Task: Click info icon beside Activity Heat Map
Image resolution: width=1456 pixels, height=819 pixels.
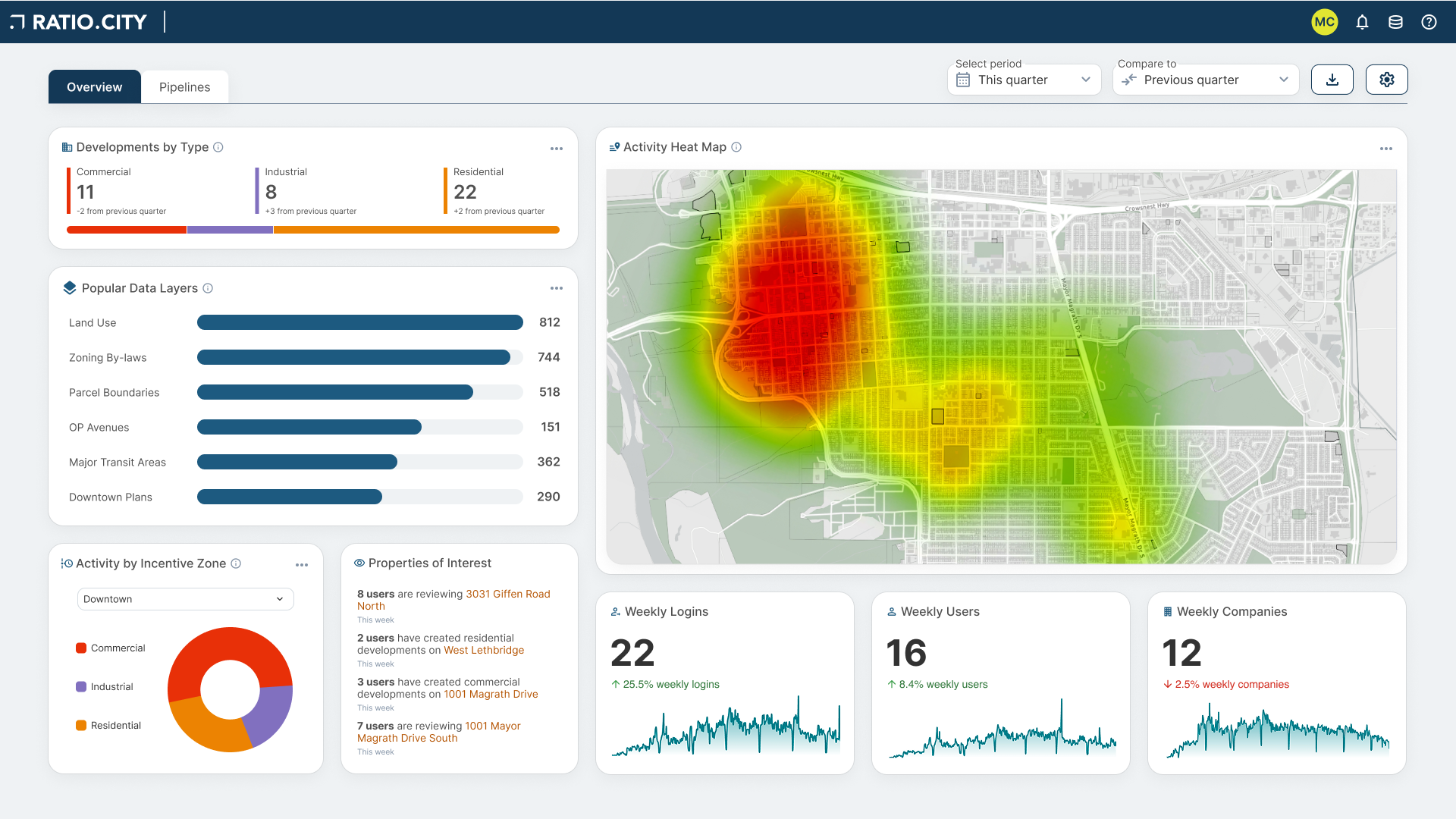Action: point(736,147)
